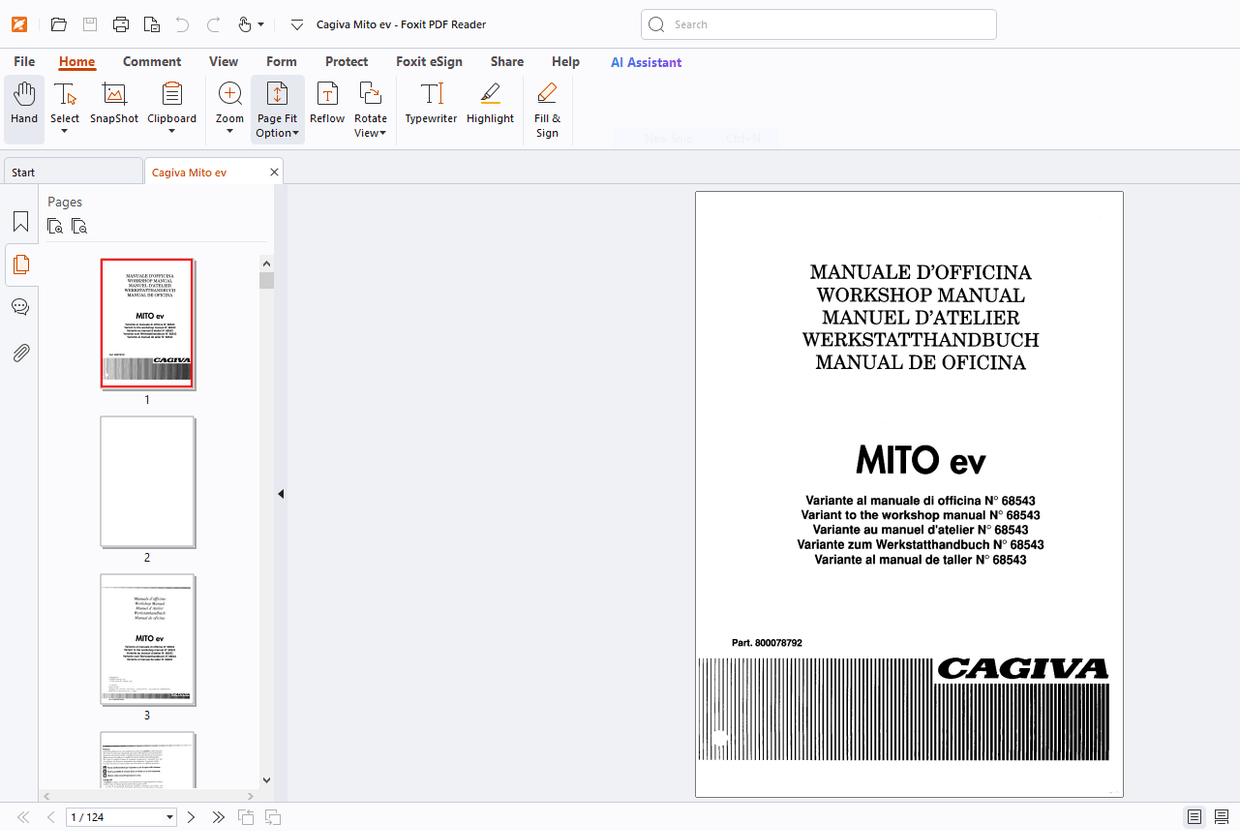
Task: Select the Hand tool
Action: [x=23, y=105]
